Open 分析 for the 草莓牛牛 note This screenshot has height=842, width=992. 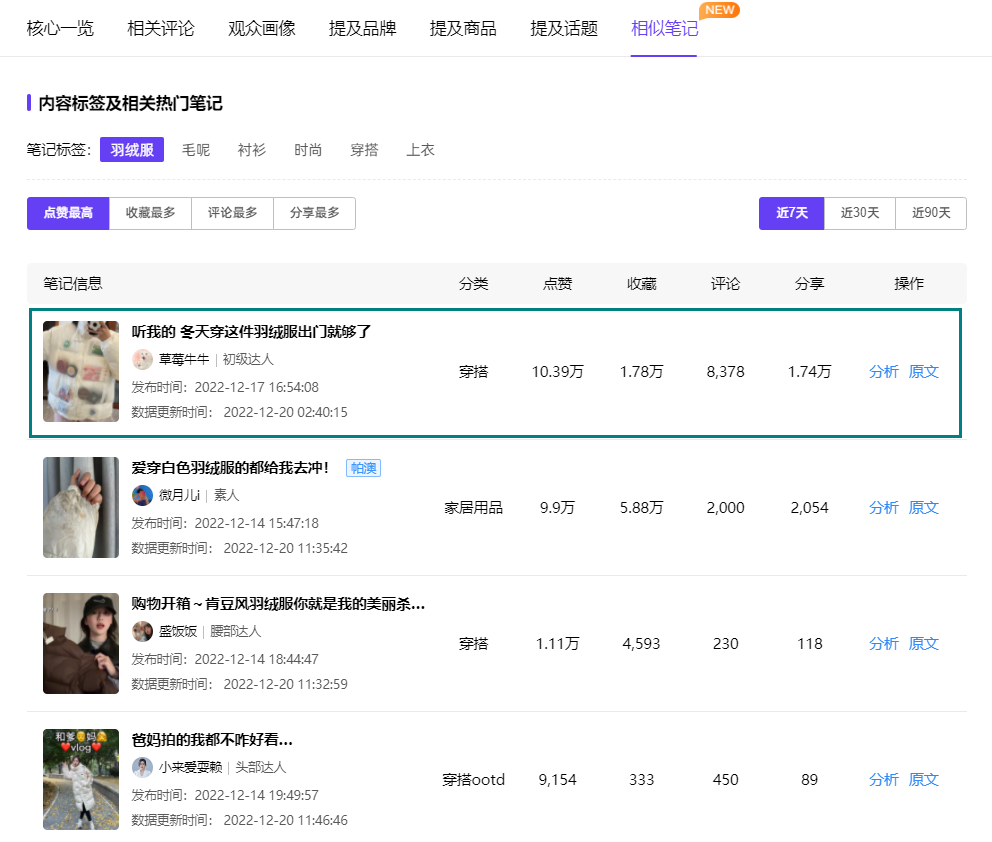(x=883, y=371)
